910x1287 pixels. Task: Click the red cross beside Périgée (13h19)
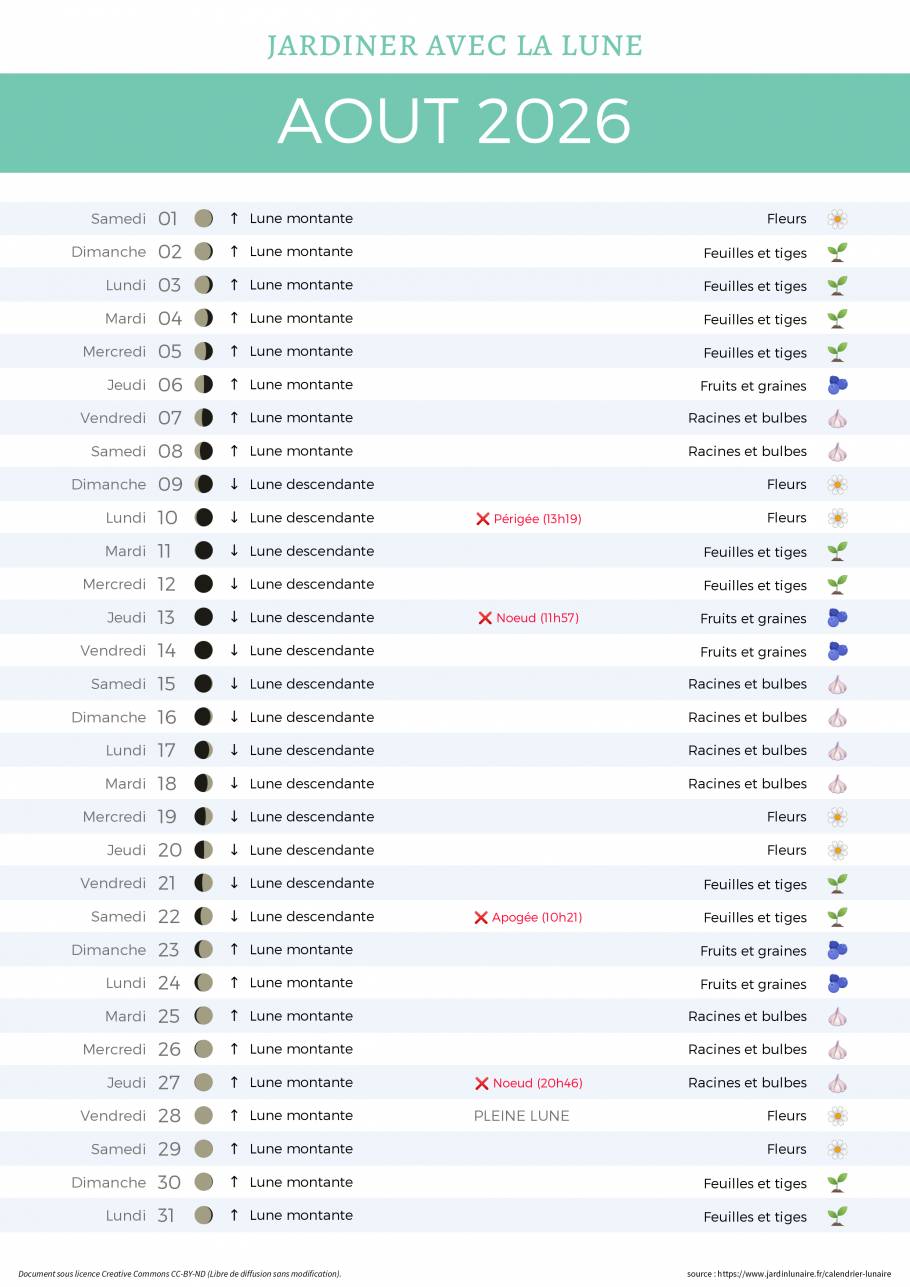pyautogui.click(x=482, y=519)
